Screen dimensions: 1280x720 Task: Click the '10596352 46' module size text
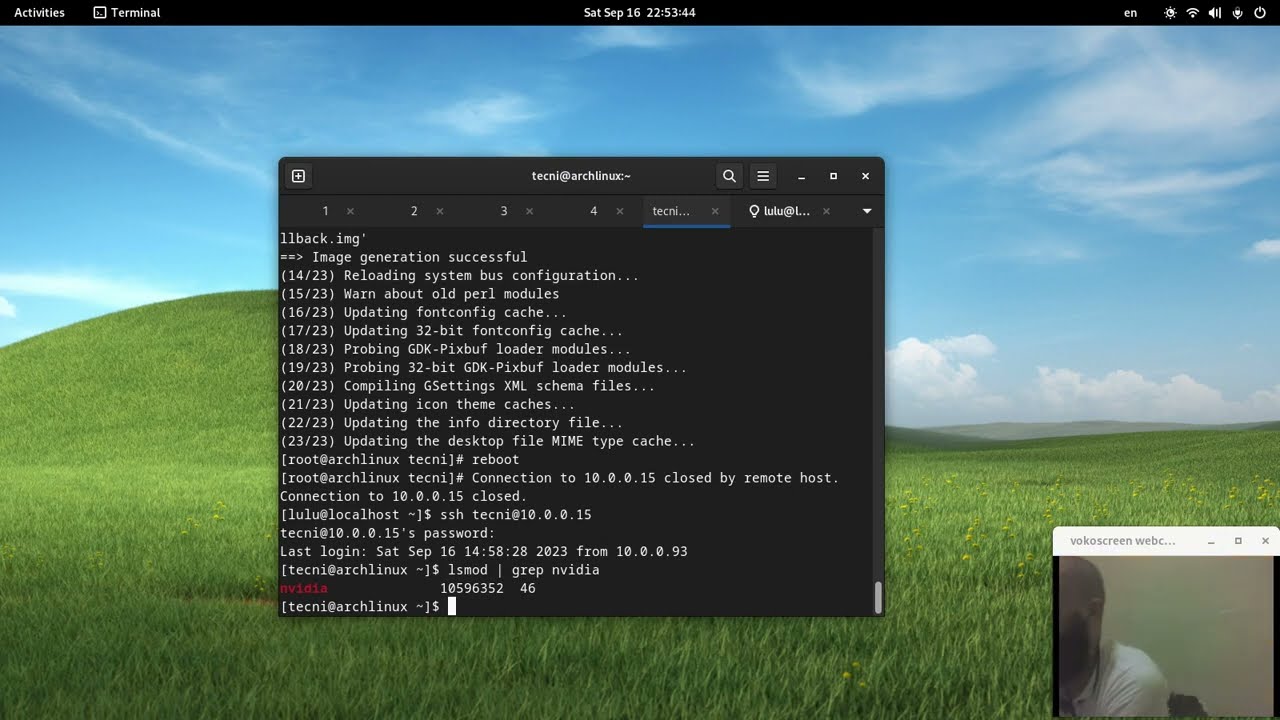tap(488, 589)
